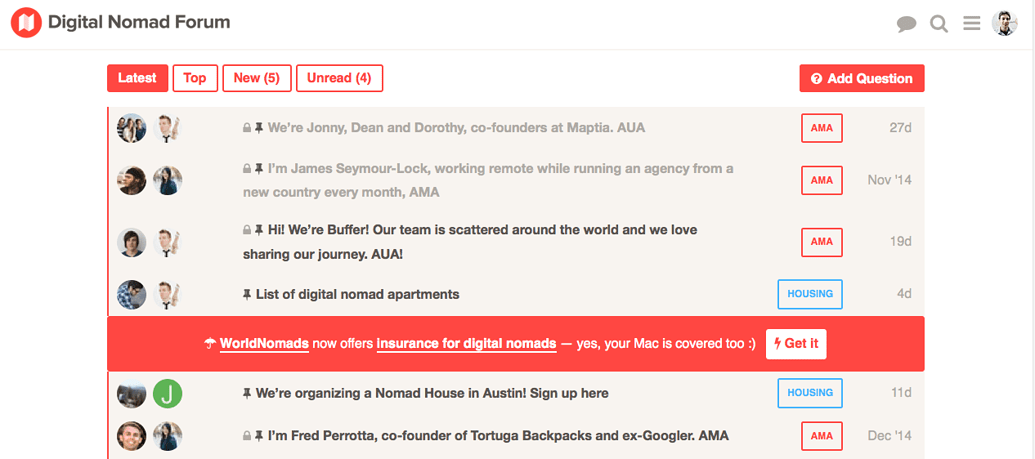Open the Nomad House in Austin thread

click(432, 394)
